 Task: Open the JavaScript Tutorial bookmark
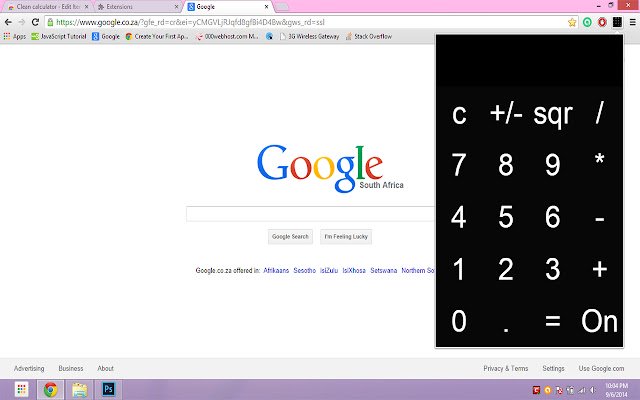pyautogui.click(x=59, y=36)
